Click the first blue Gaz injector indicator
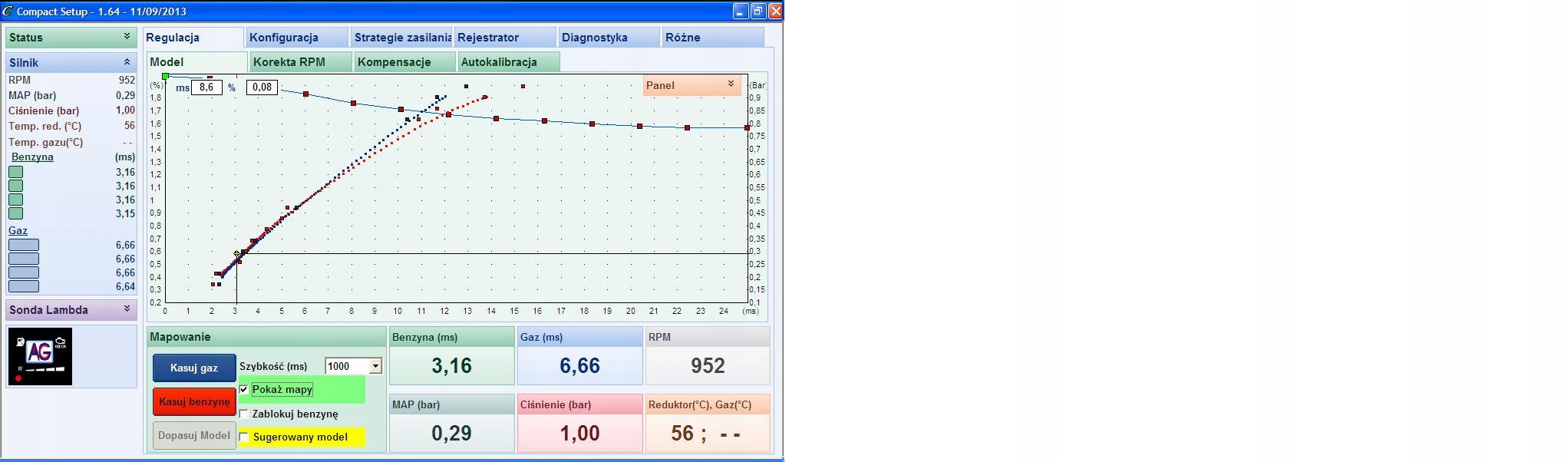 coord(24,246)
